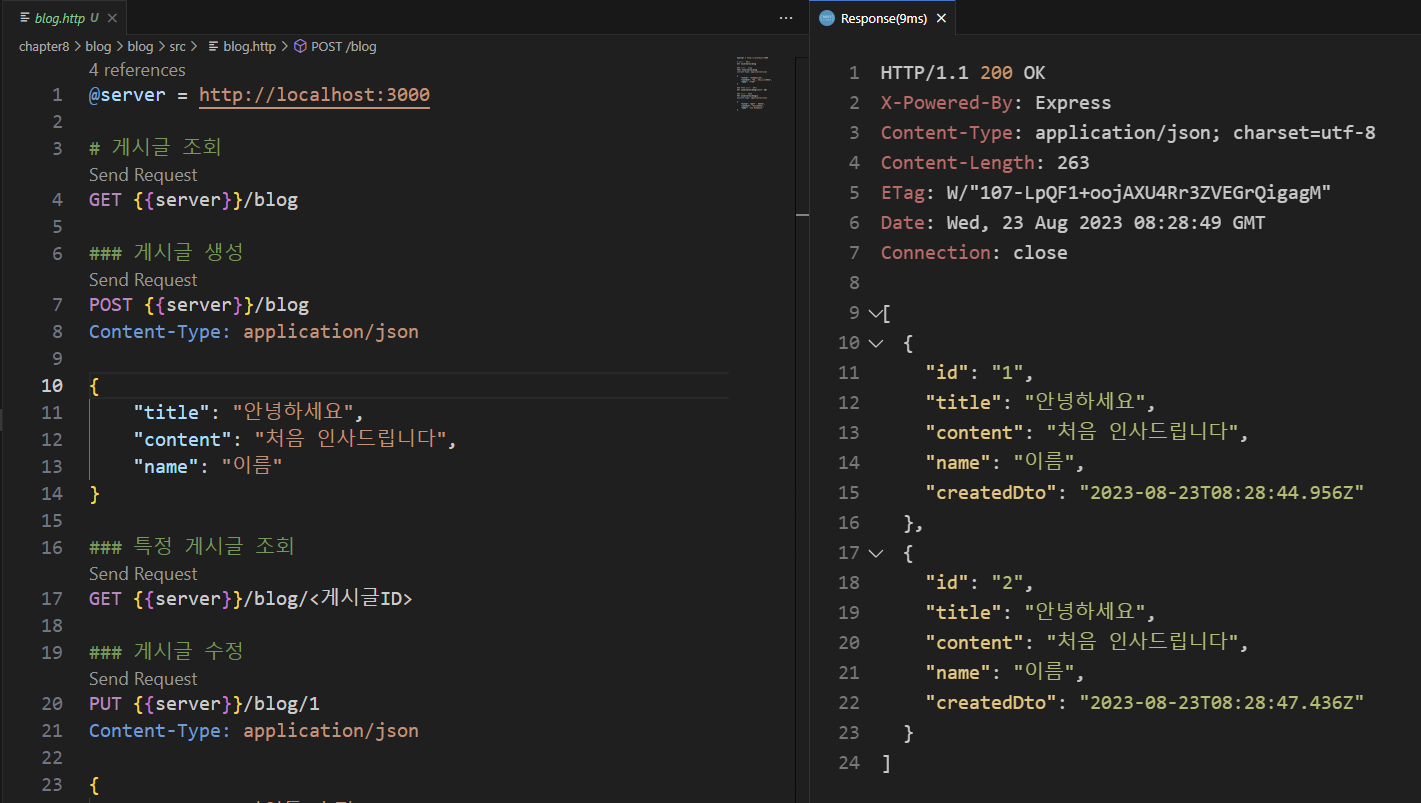Click response Content-Type: application/json; charset=utf-8
Viewport: 1421px width, 803px height.
(1128, 133)
